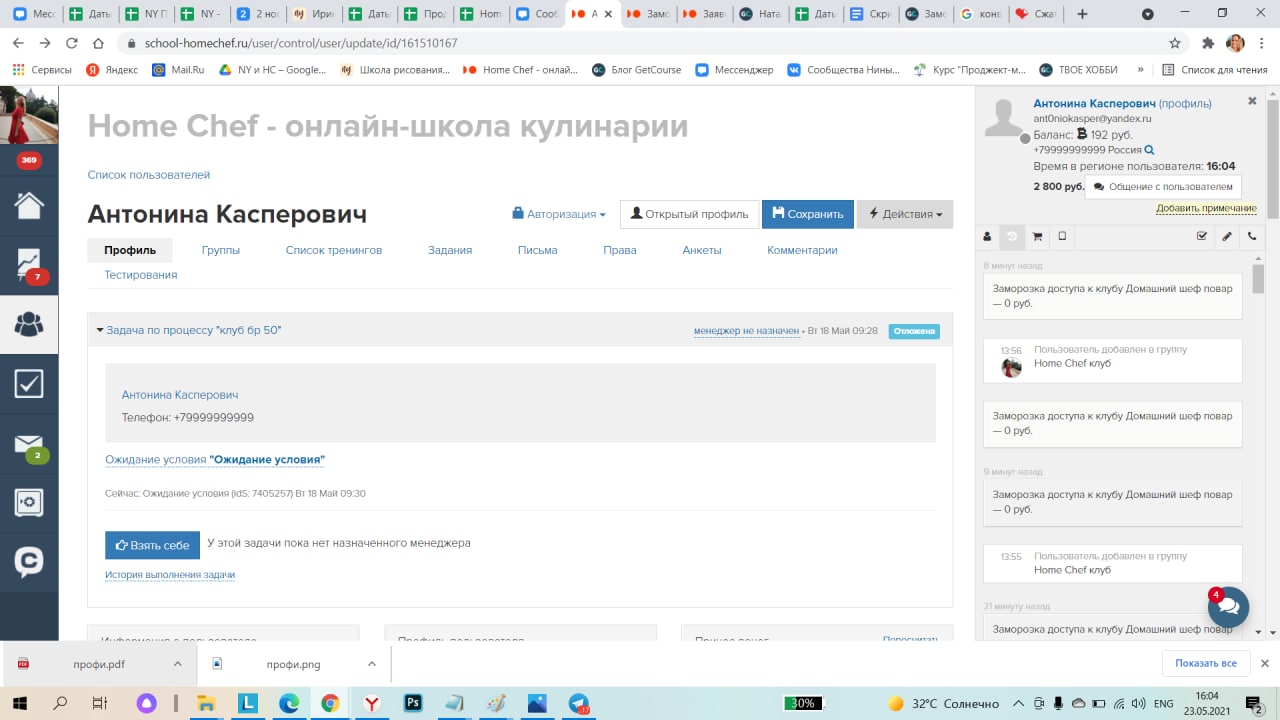The image size is (1280, 720).
Task: Switch to the Список тренингов tab
Action: pyautogui.click(x=334, y=250)
